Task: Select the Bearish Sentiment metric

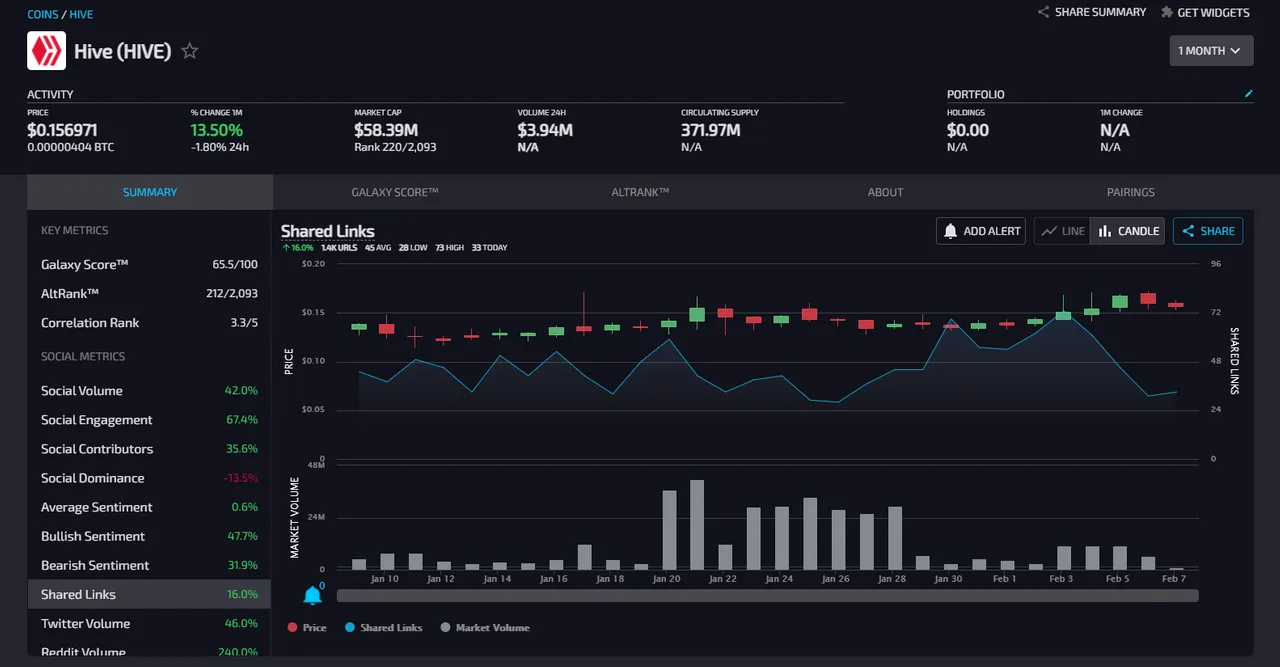Action: 149,565
